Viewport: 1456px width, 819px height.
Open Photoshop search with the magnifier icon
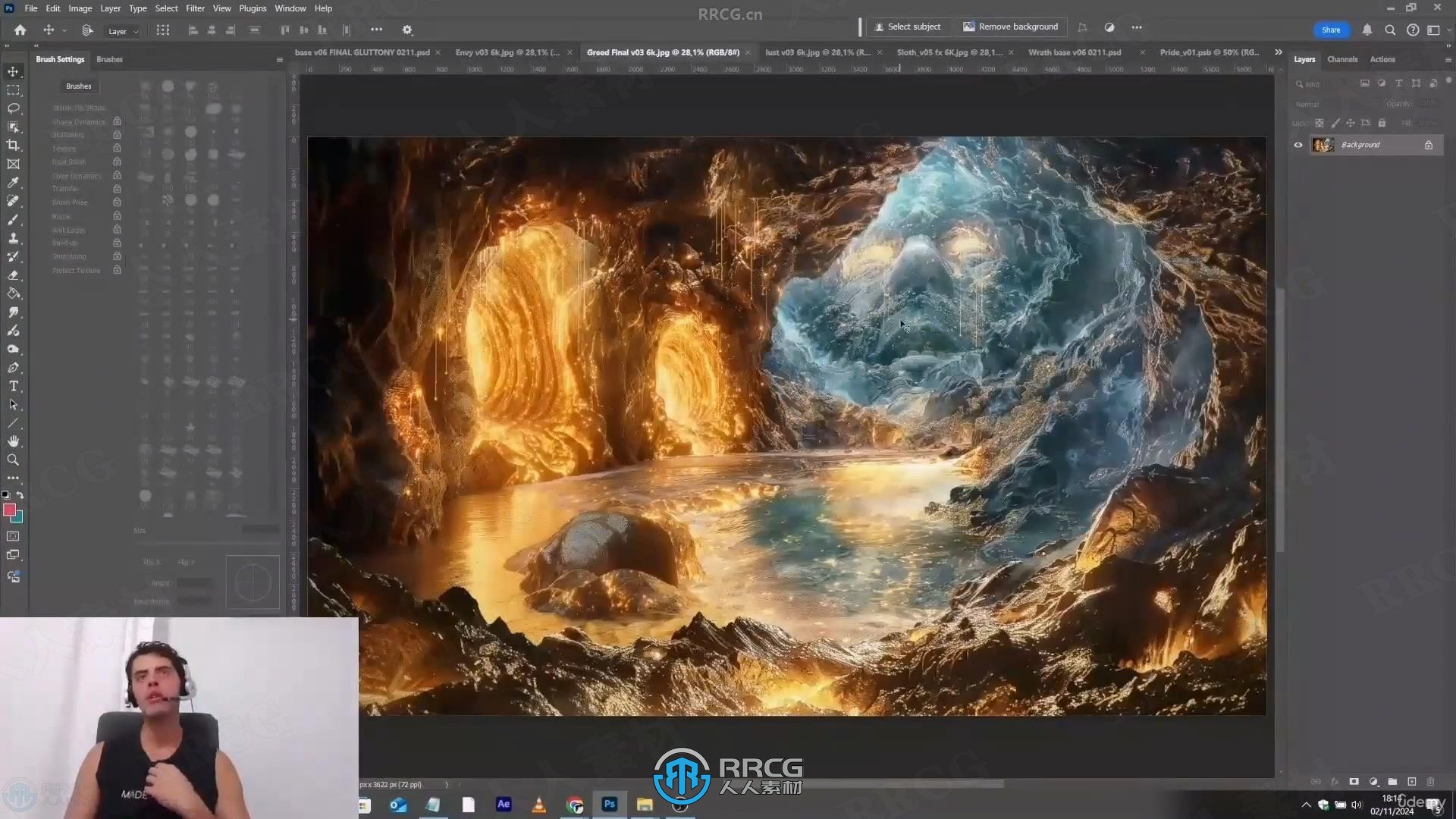pyautogui.click(x=1390, y=30)
